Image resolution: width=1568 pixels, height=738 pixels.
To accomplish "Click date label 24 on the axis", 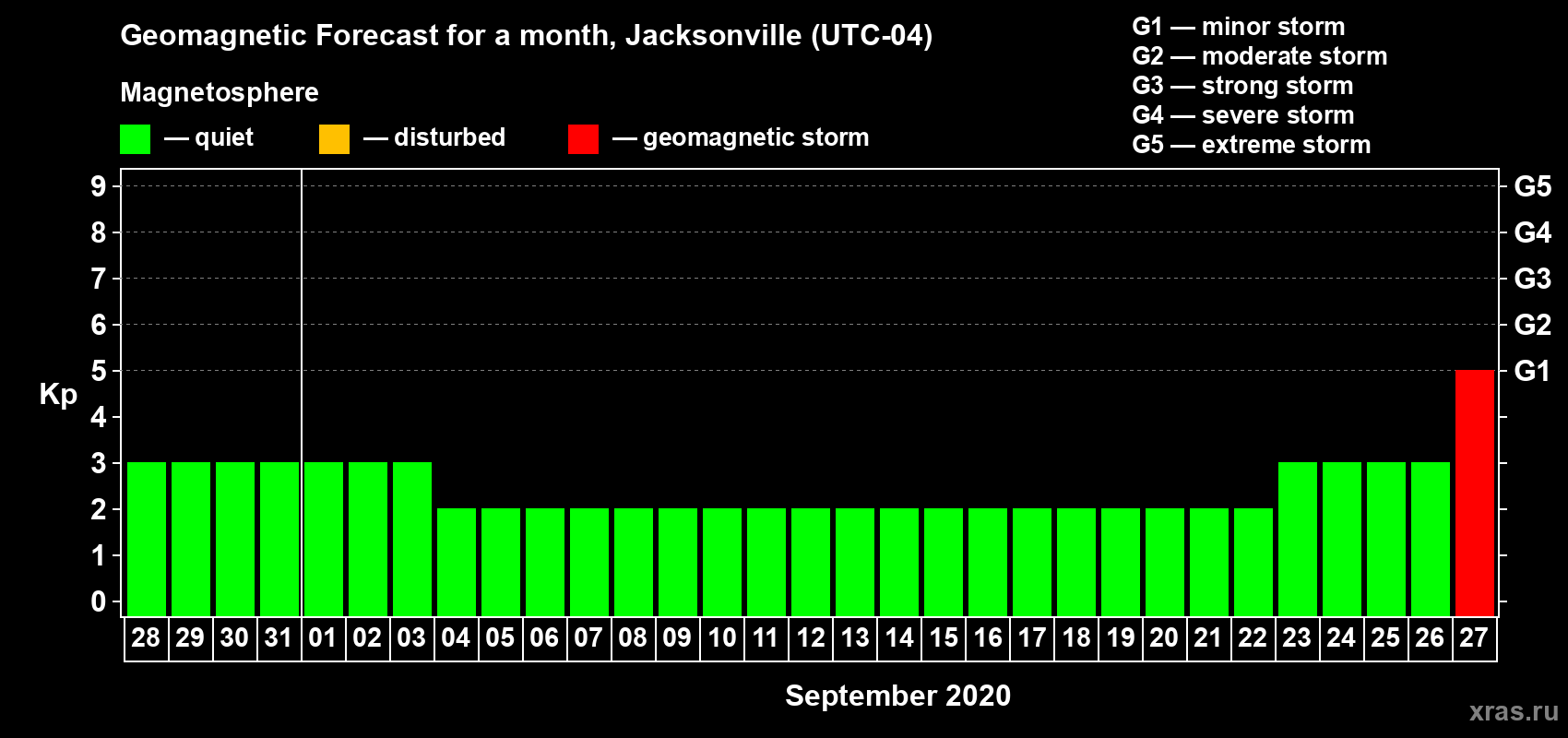I will [1341, 637].
